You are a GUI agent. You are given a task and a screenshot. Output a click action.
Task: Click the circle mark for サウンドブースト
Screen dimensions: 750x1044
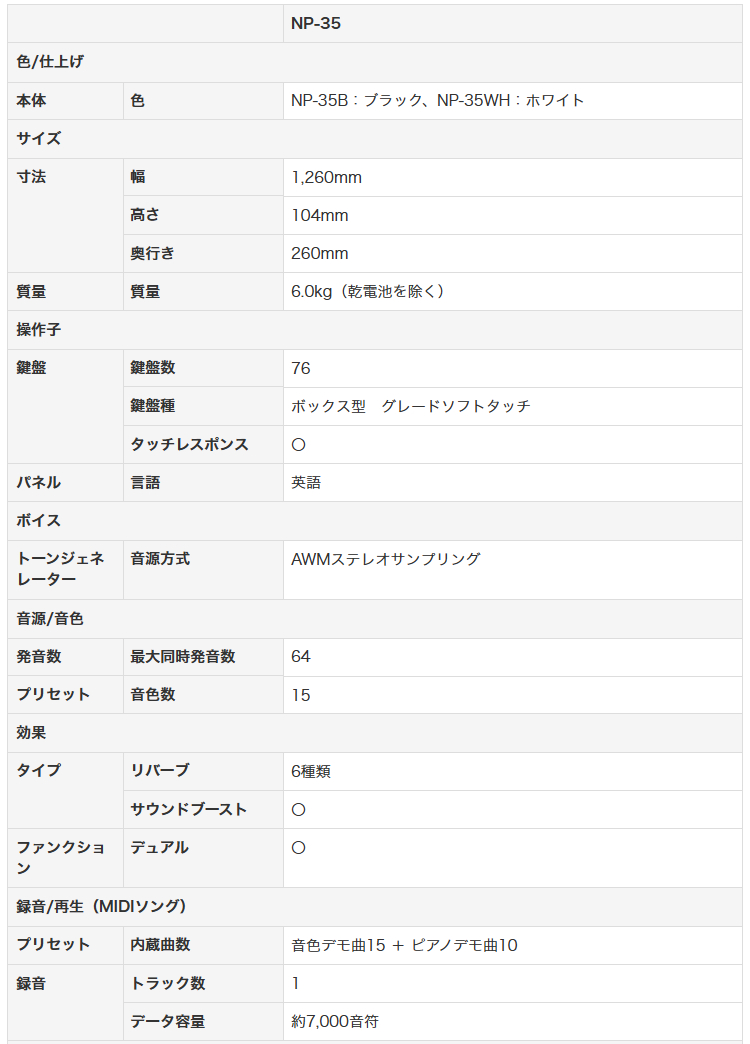[298, 810]
